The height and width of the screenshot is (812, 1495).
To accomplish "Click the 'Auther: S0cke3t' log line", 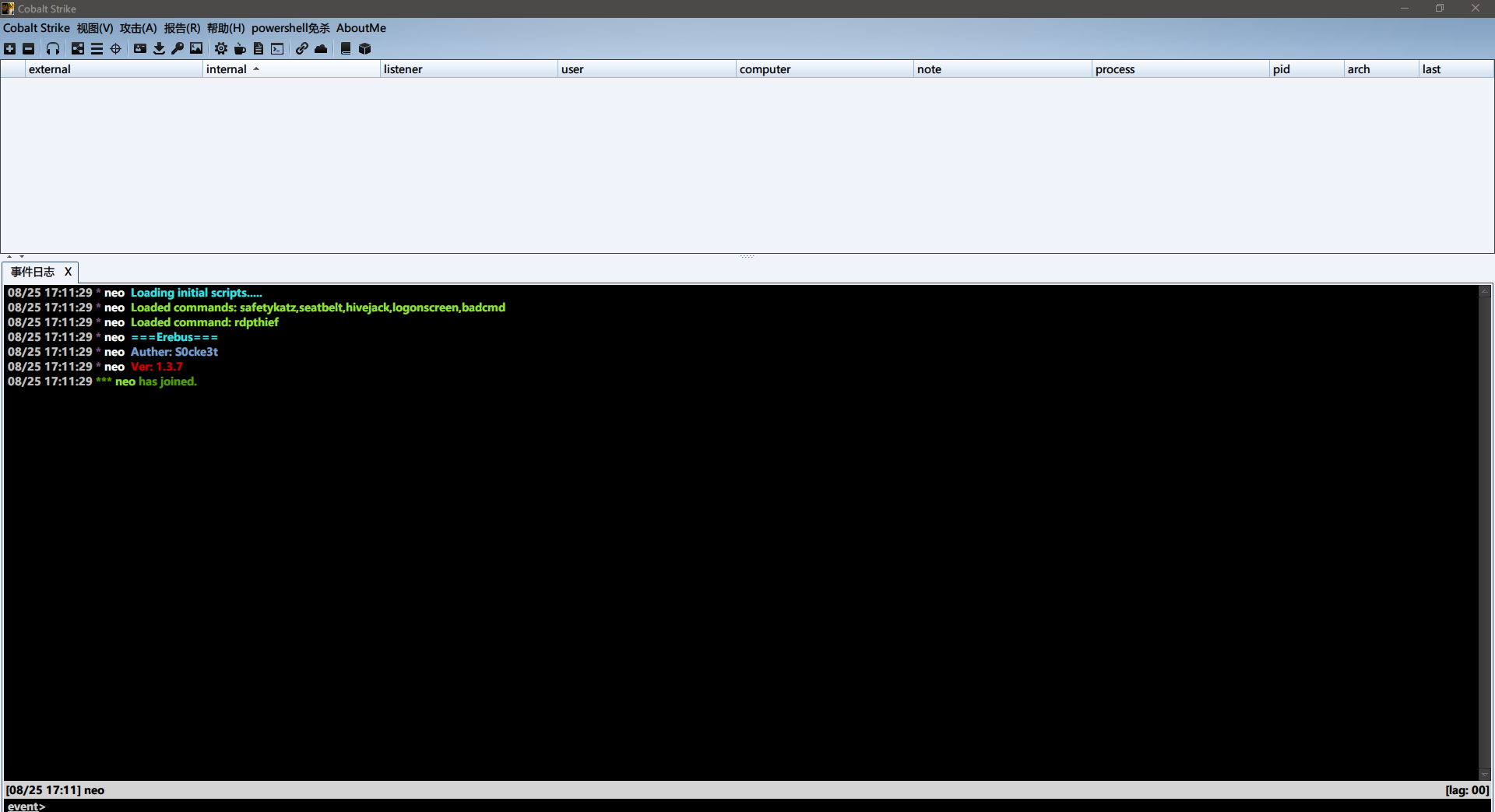I will click(174, 352).
